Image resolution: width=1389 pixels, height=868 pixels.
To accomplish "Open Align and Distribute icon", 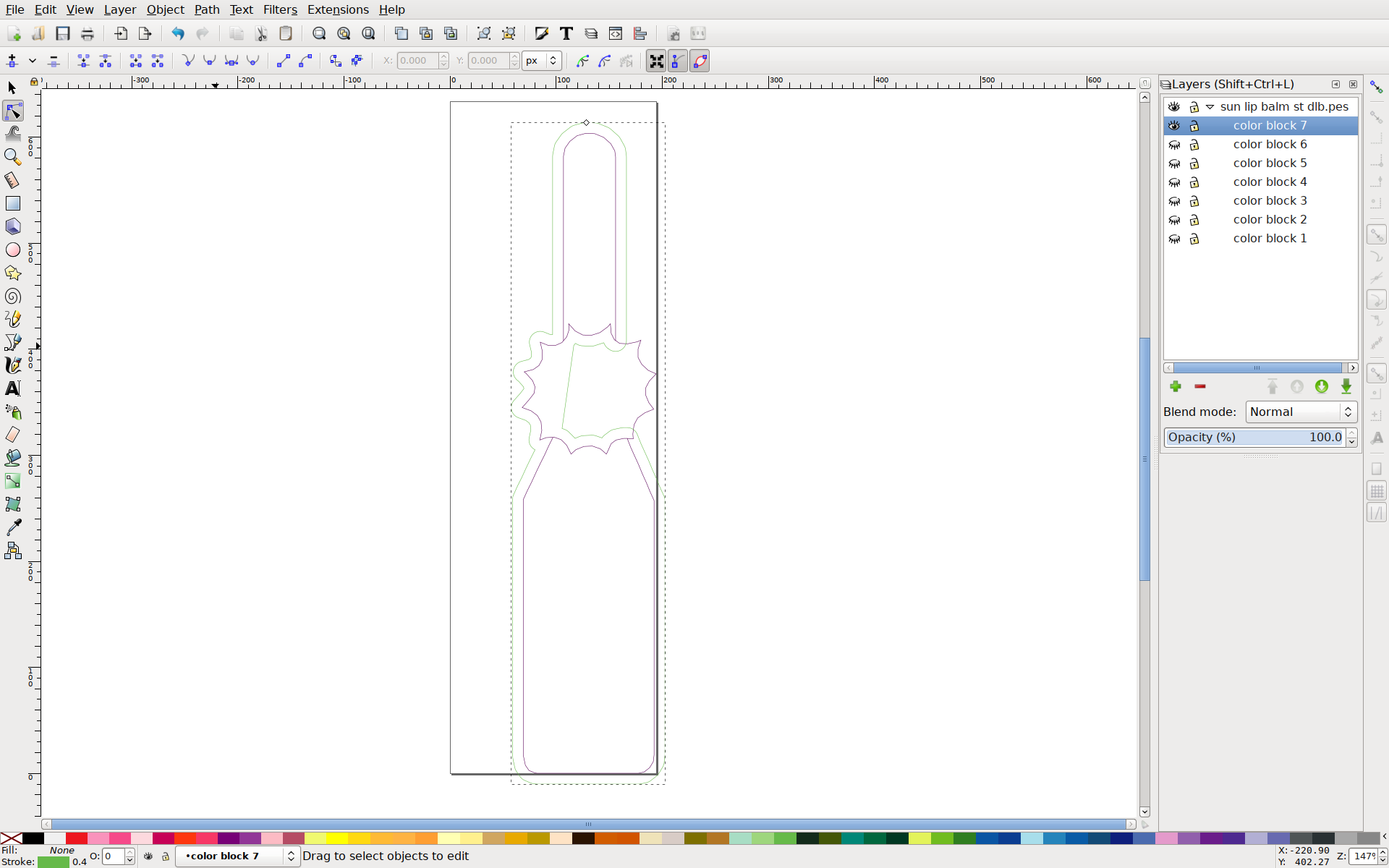I will [x=640, y=34].
